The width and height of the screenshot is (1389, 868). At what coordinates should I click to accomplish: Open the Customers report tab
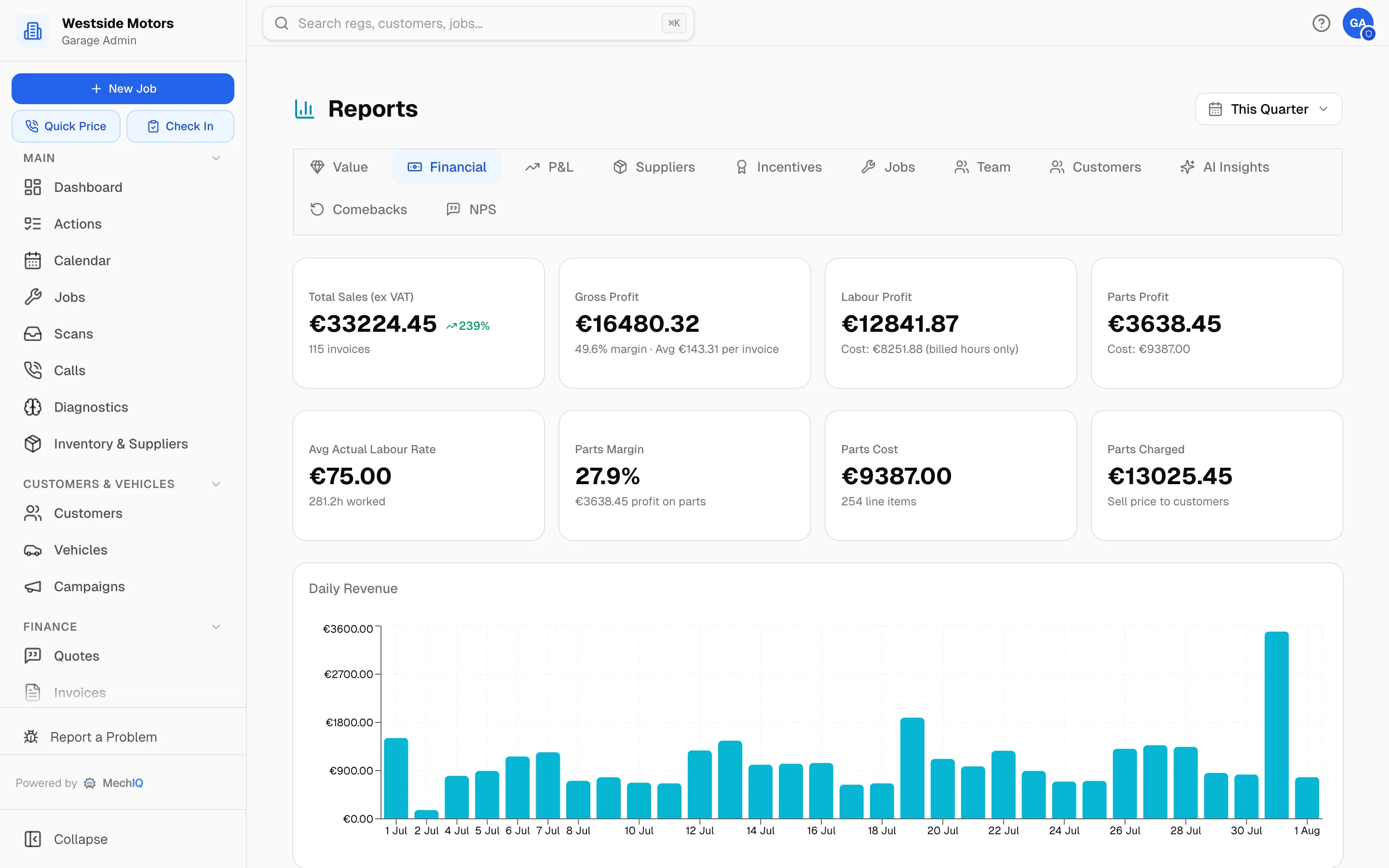pos(1095,167)
